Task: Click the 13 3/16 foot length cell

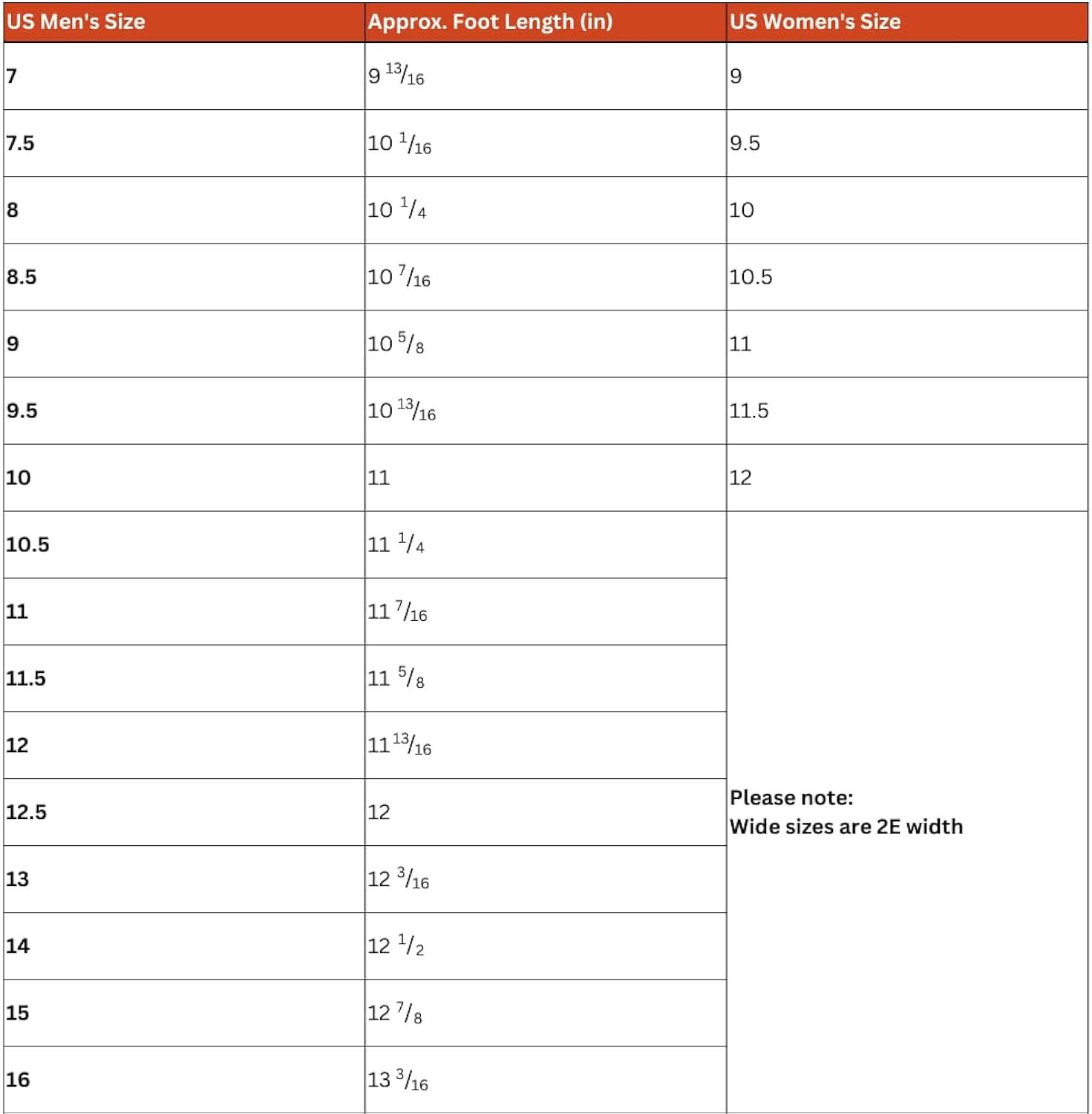Action: pos(546,1080)
